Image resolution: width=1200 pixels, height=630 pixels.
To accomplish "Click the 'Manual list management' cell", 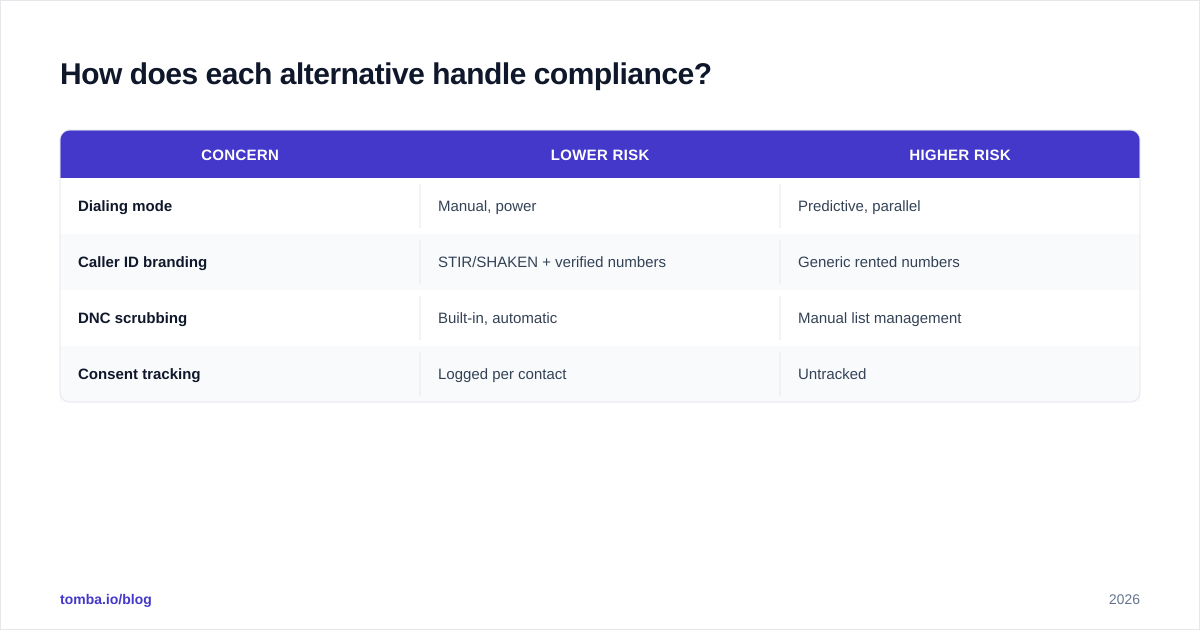I will [x=960, y=318].
